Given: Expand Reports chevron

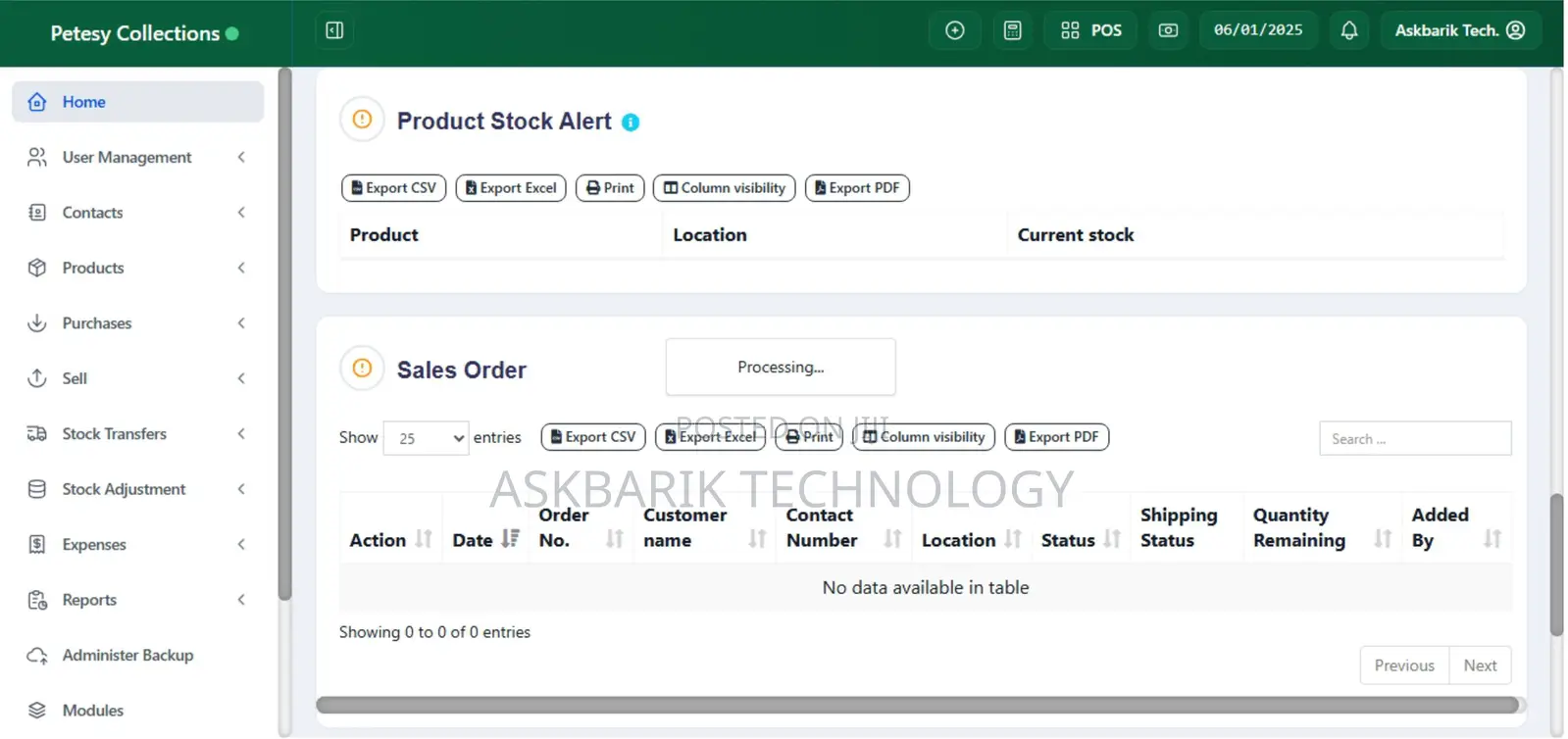Looking at the screenshot, I should [241, 600].
